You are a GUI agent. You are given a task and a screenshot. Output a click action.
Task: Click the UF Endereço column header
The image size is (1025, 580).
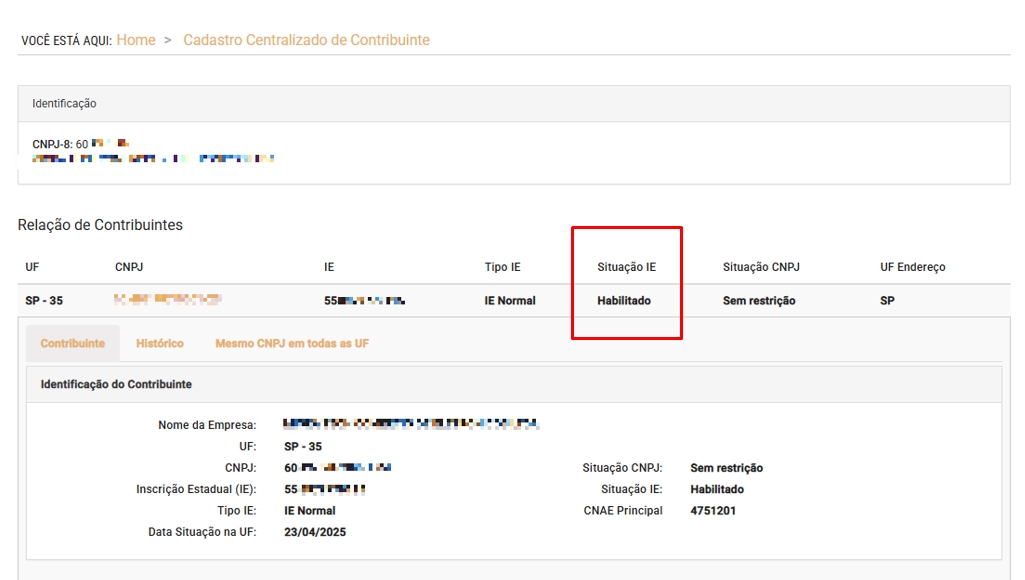pyautogui.click(x=912, y=267)
